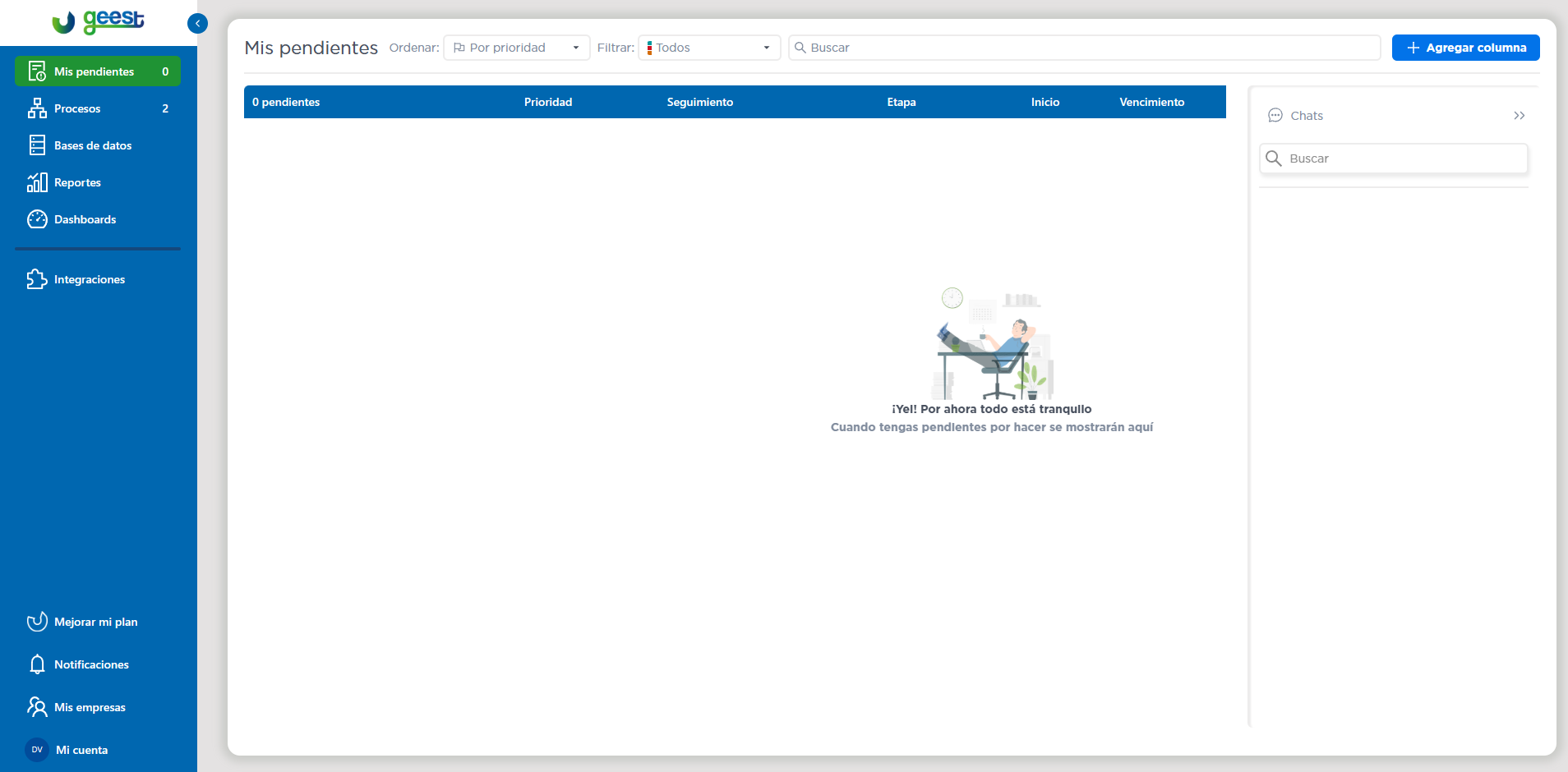The height and width of the screenshot is (772, 1568).
Task: Open Integraciones puzzle piece icon
Action: (37, 279)
